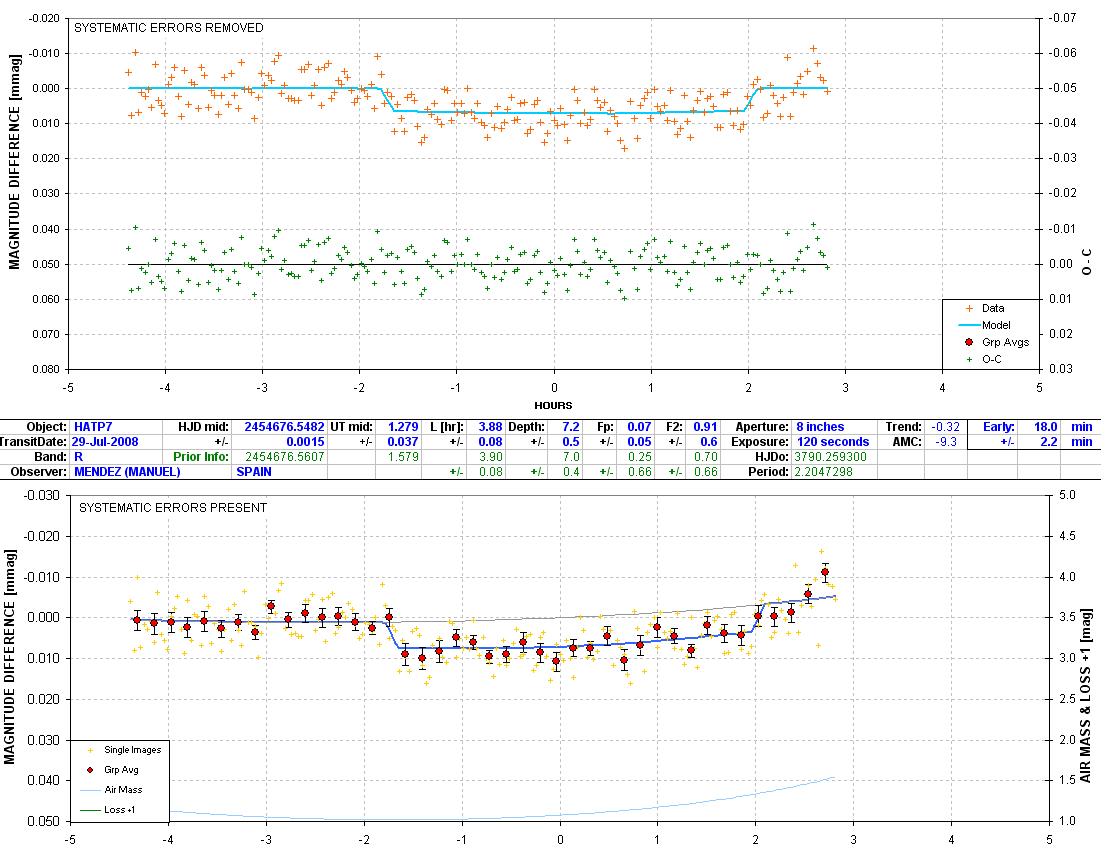Select HJD mid value '2454676.5482'
1101x850 pixels.
click(284, 427)
